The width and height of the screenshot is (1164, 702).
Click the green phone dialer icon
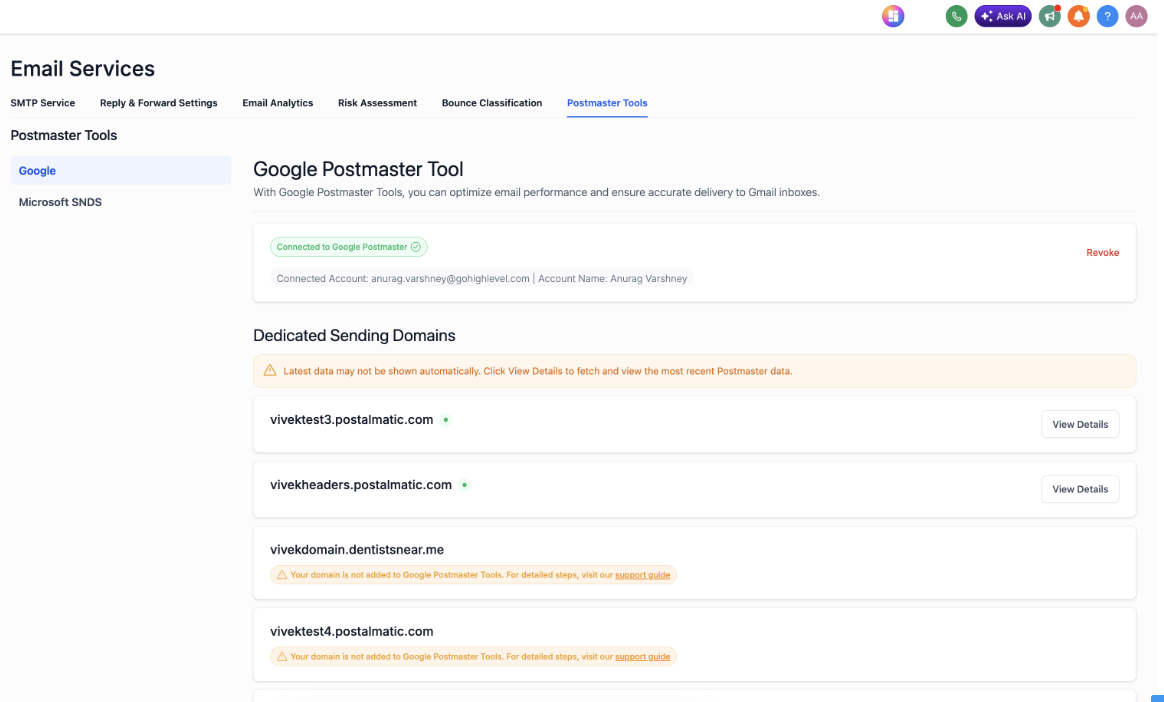click(x=956, y=16)
